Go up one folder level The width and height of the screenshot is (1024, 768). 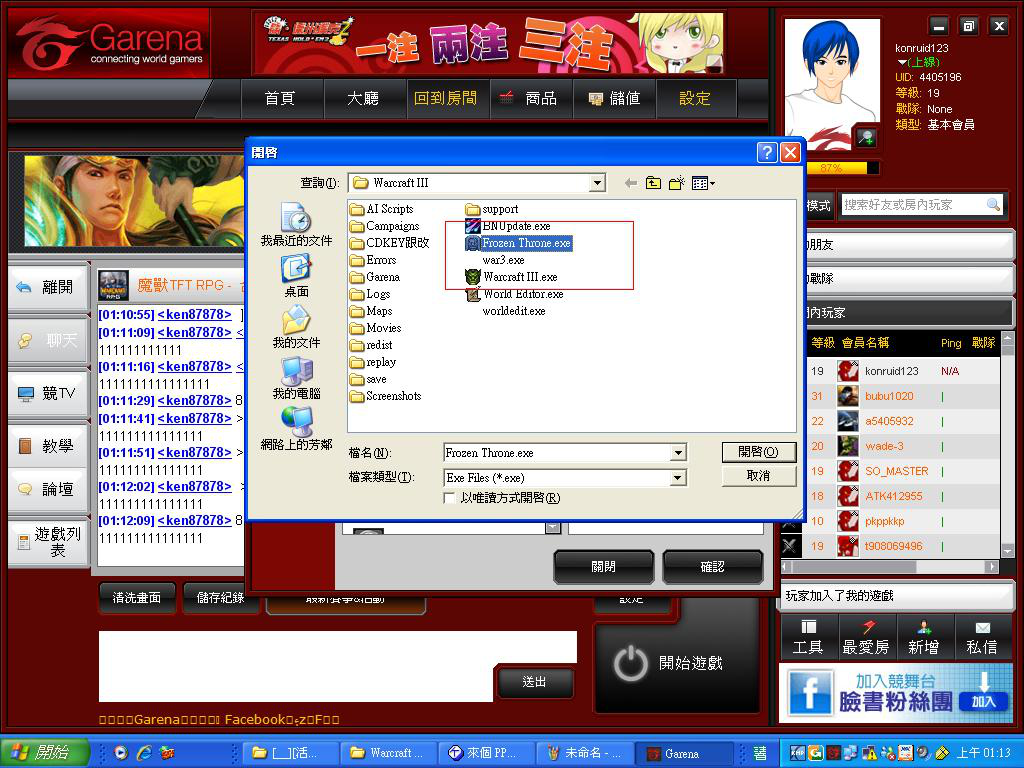point(653,184)
